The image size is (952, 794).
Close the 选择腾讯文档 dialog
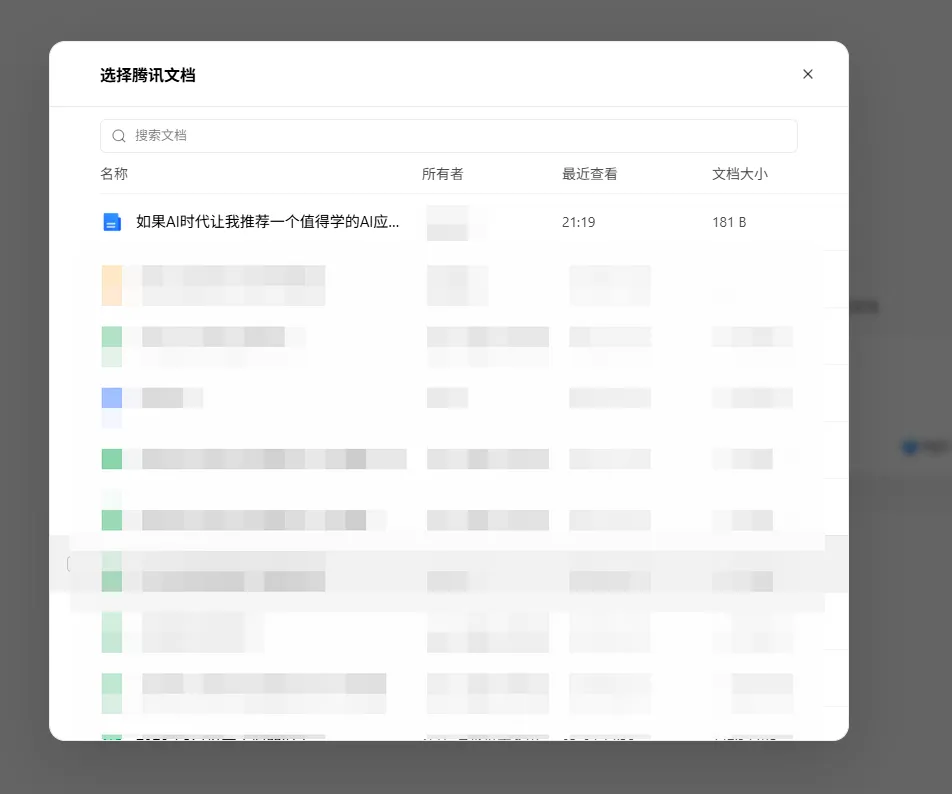pos(808,74)
